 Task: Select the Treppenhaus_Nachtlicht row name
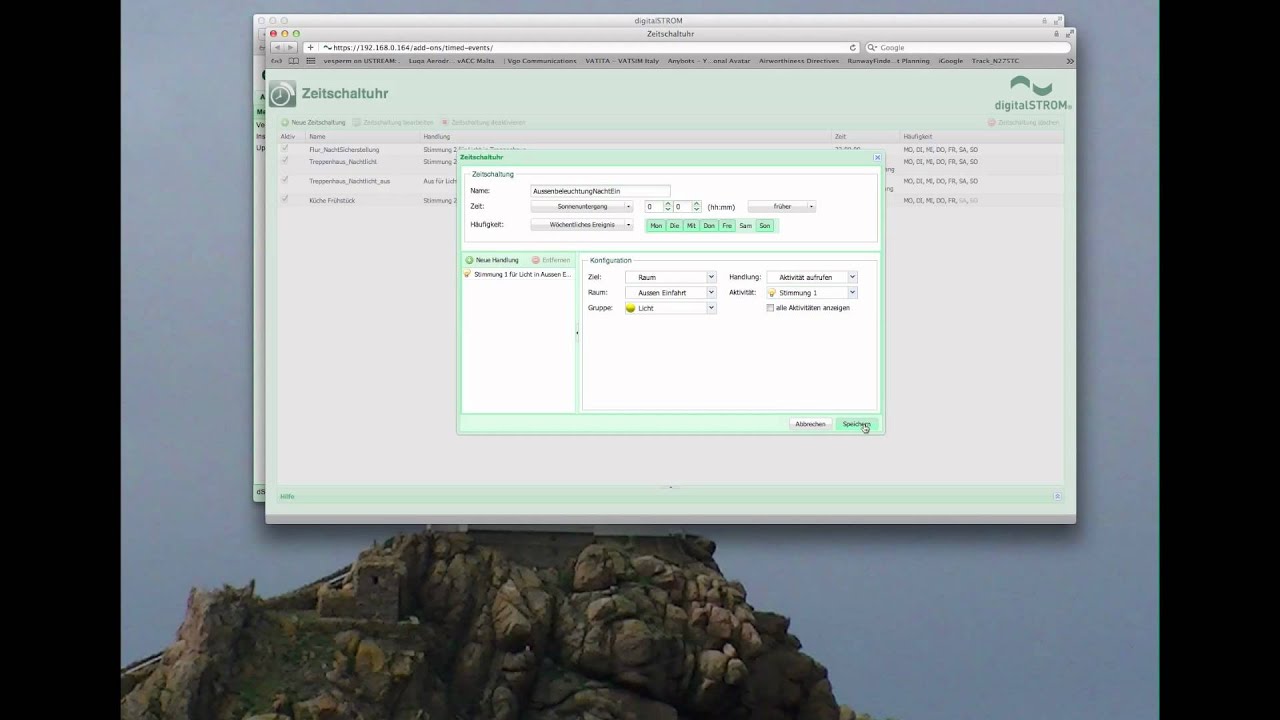coord(343,161)
